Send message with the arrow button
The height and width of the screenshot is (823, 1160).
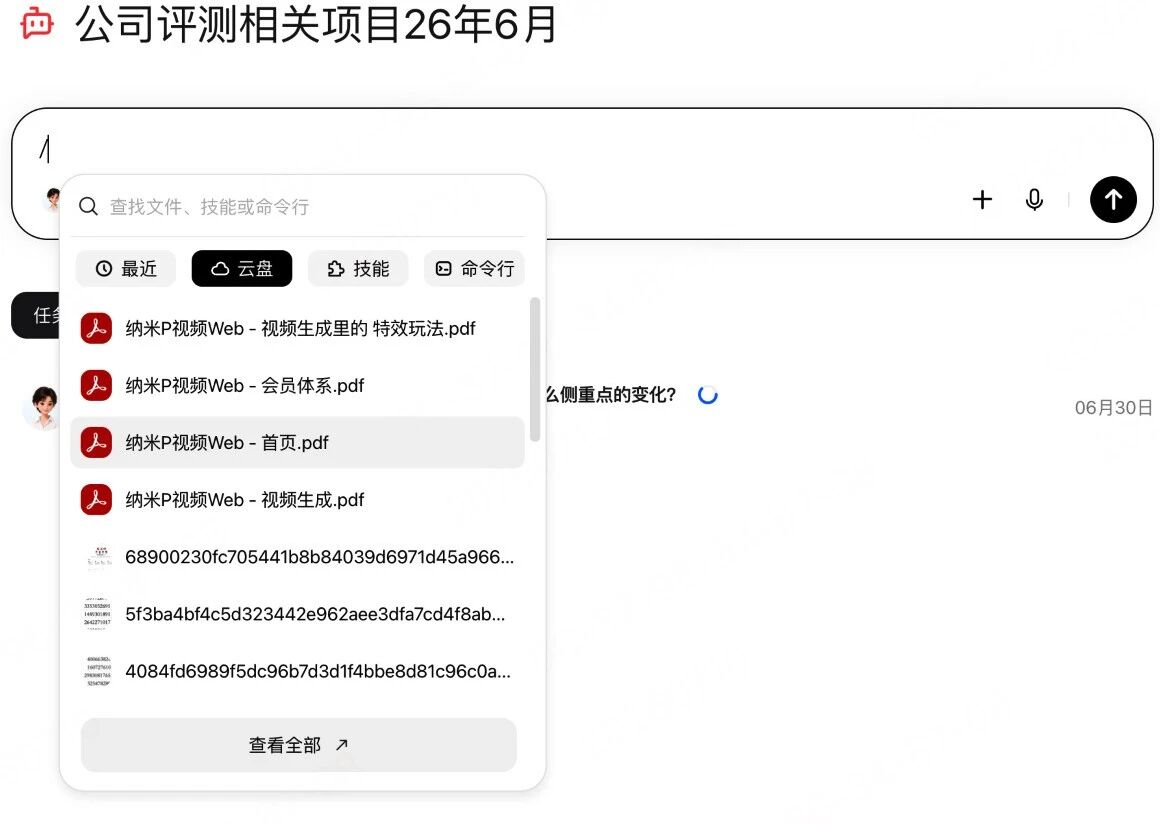(x=1113, y=199)
